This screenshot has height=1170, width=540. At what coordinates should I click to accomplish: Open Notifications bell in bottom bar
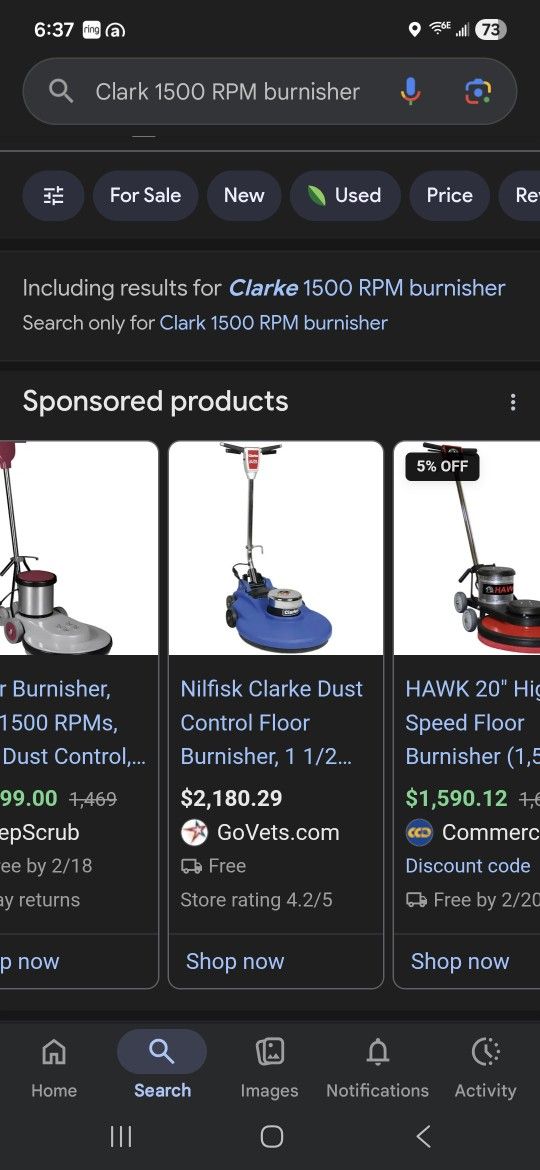coord(377,1069)
